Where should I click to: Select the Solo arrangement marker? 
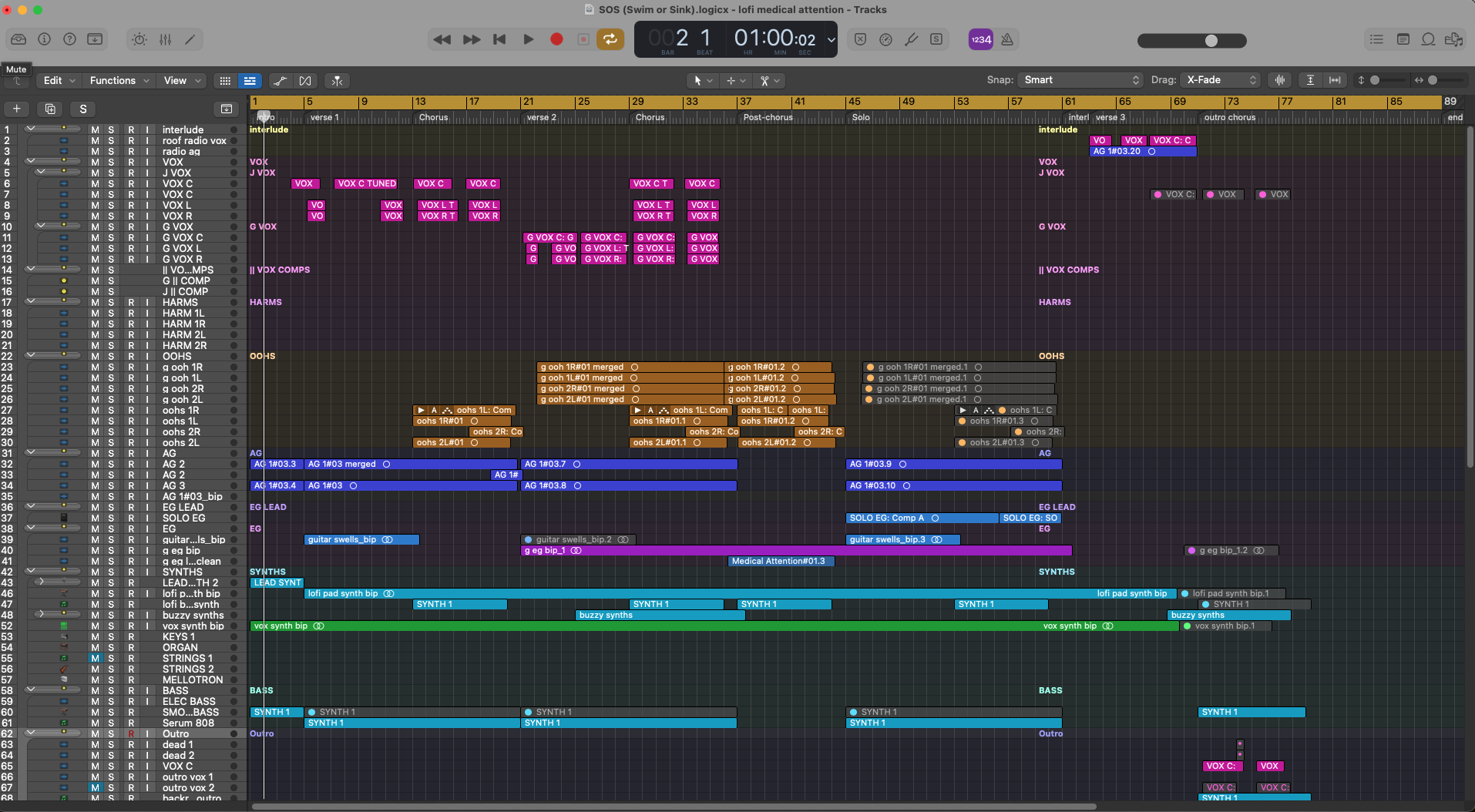click(861, 118)
